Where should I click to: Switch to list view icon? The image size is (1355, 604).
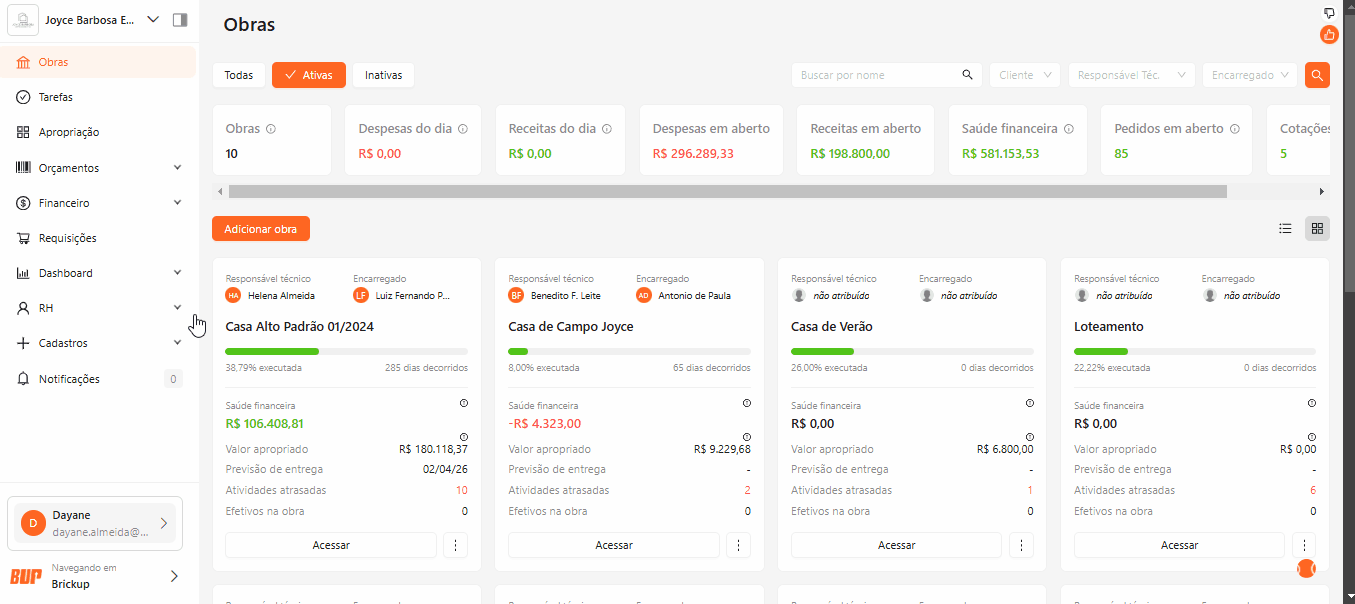[1285, 228]
